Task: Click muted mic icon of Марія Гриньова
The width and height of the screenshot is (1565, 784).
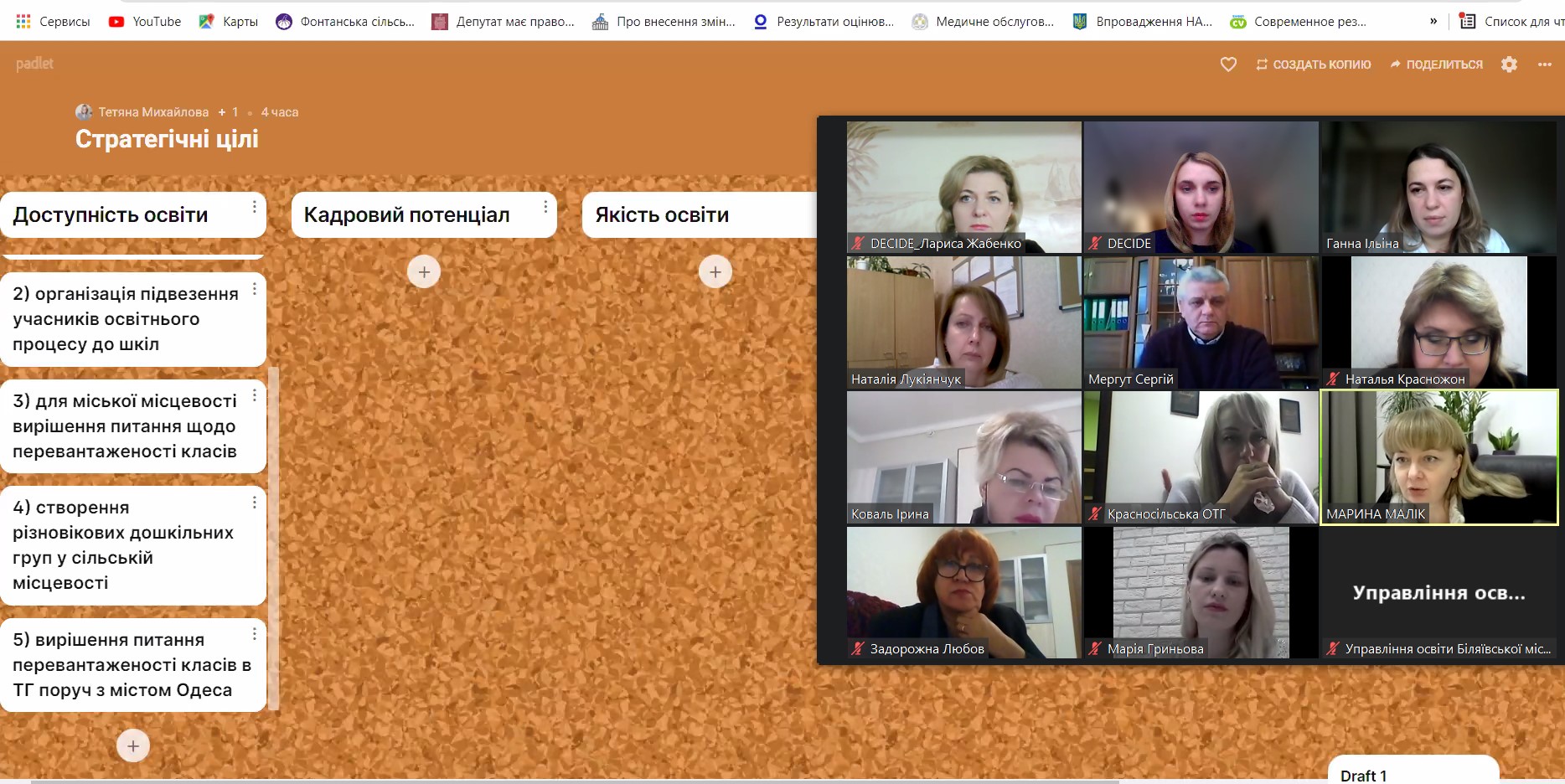Action: click(x=1095, y=648)
